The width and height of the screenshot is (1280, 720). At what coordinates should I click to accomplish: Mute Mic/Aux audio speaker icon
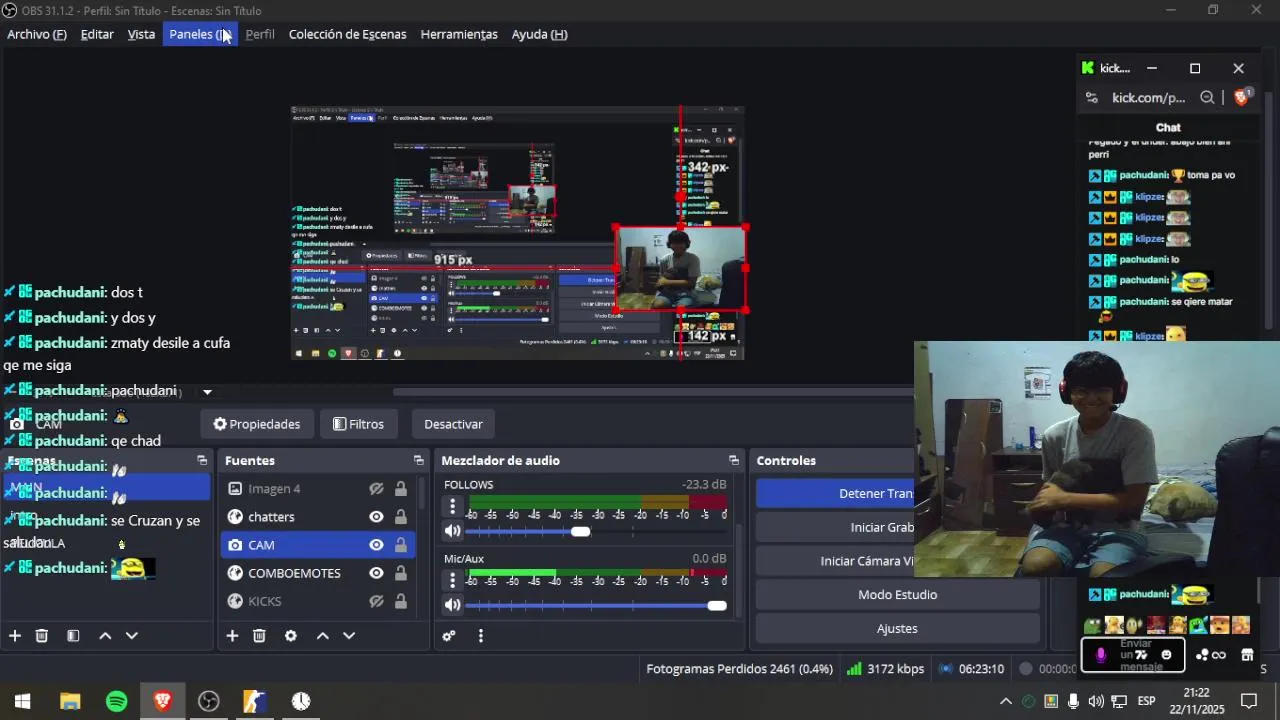coord(453,605)
